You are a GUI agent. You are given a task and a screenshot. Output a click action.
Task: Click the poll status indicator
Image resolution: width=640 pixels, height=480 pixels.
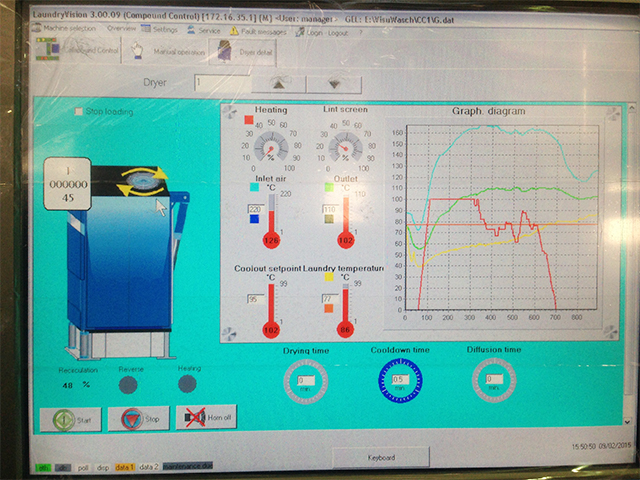click(83, 467)
